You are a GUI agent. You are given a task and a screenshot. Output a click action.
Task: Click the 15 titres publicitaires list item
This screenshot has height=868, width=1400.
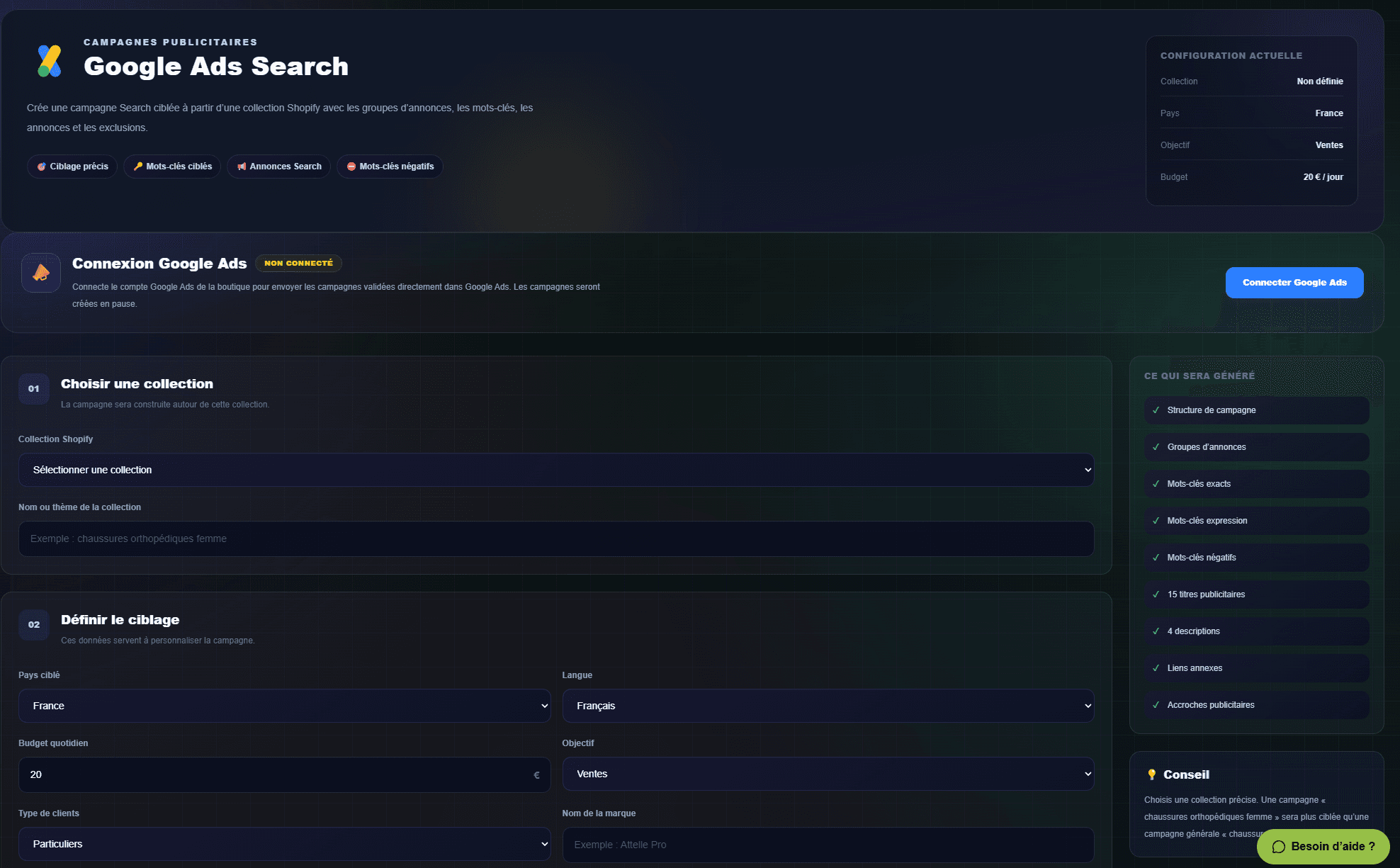1257,594
